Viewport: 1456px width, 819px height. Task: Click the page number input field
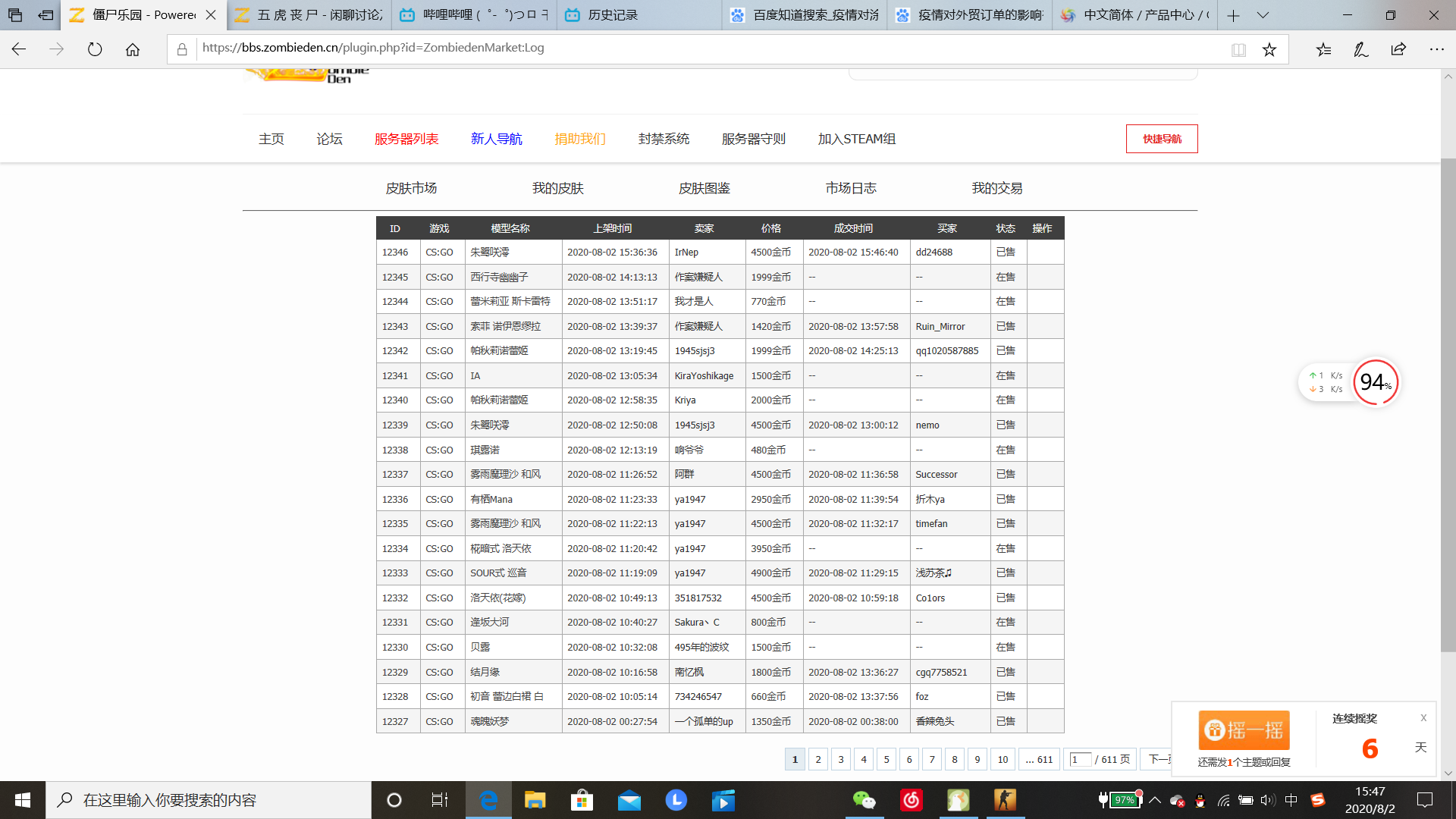1081,759
